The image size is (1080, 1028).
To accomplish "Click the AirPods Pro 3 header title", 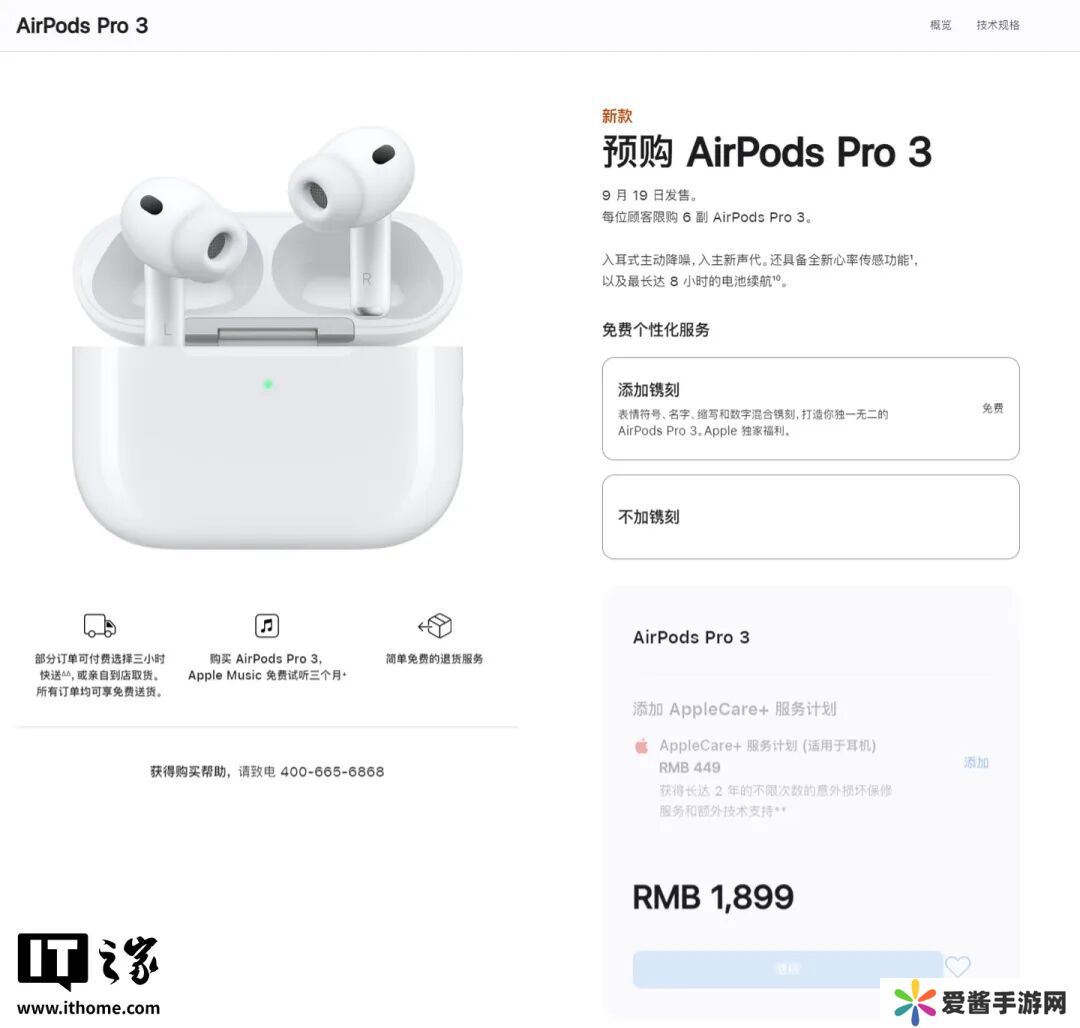I will (82, 25).
